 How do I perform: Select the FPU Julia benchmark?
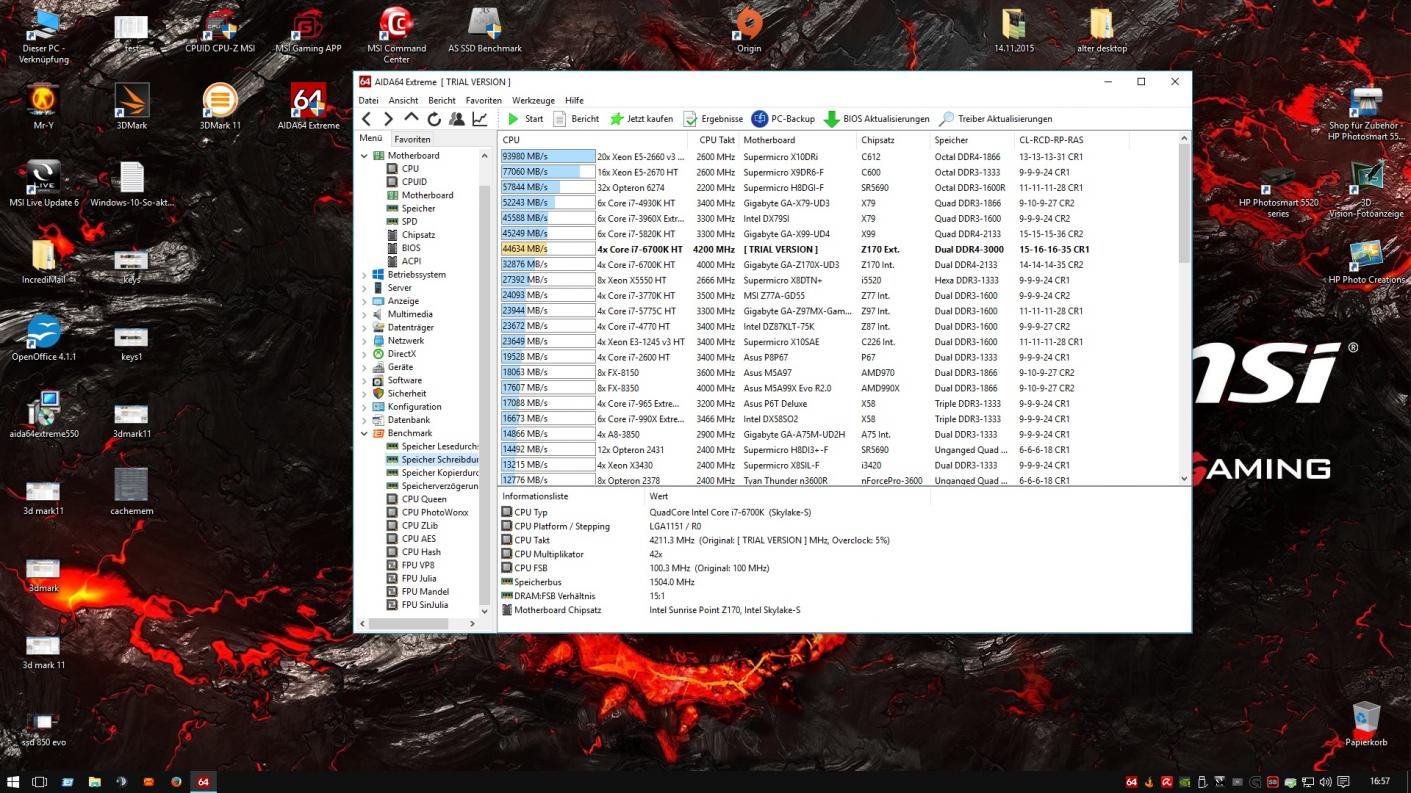419,578
